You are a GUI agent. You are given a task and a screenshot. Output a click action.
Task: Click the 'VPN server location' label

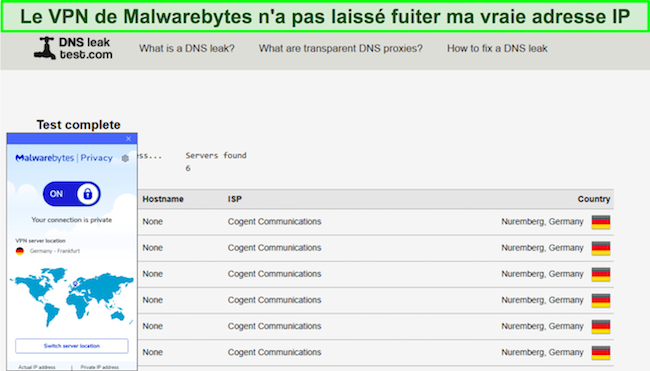pyautogui.click(x=40, y=240)
